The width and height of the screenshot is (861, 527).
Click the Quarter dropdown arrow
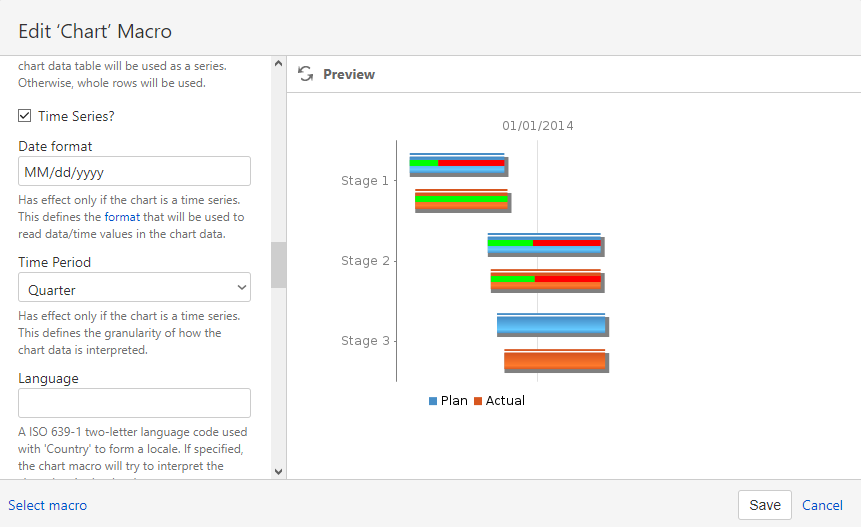[x=241, y=288]
